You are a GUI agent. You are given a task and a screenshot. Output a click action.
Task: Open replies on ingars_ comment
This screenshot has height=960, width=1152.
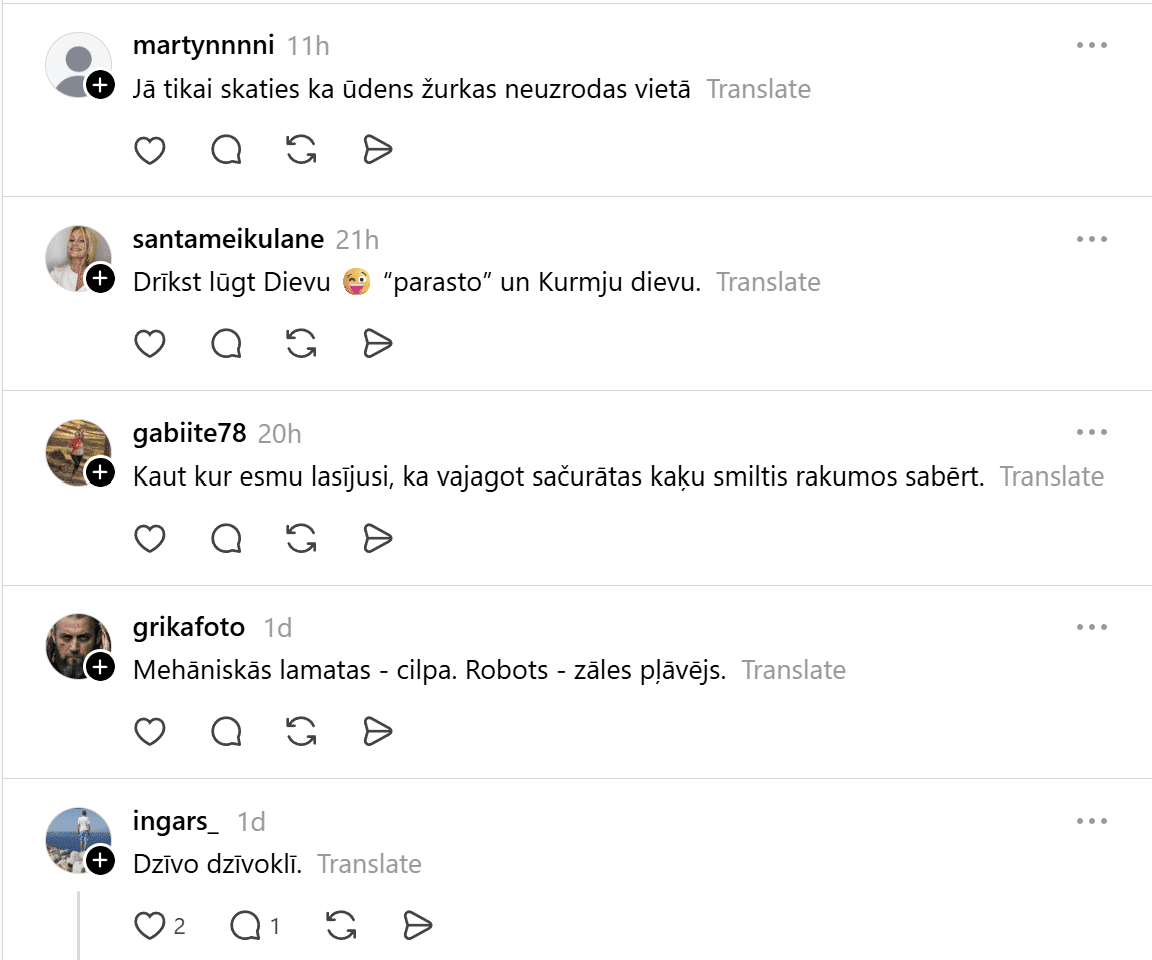pos(245,926)
